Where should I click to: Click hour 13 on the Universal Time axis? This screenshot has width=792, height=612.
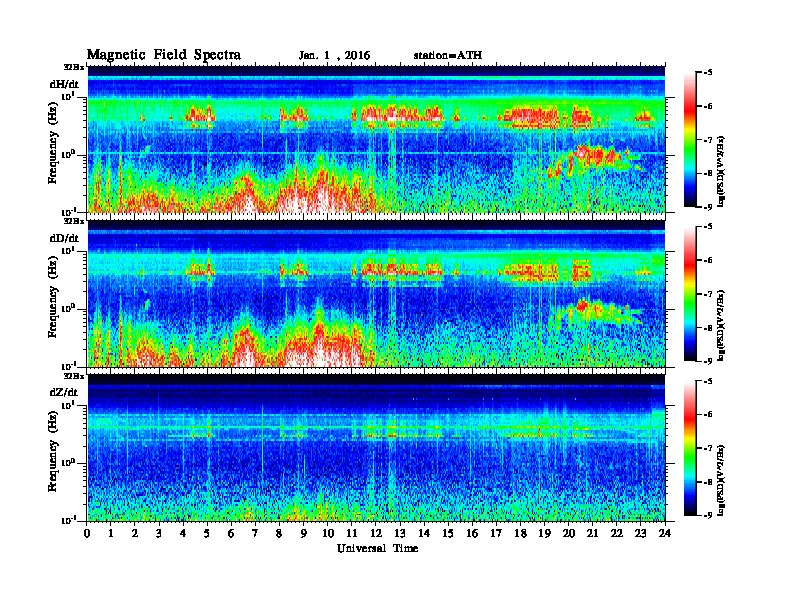400,533
